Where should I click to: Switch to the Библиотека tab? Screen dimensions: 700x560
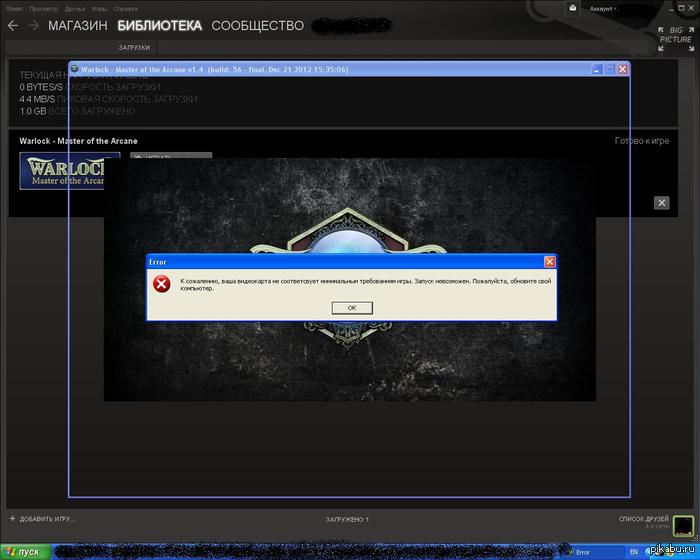coord(159,25)
